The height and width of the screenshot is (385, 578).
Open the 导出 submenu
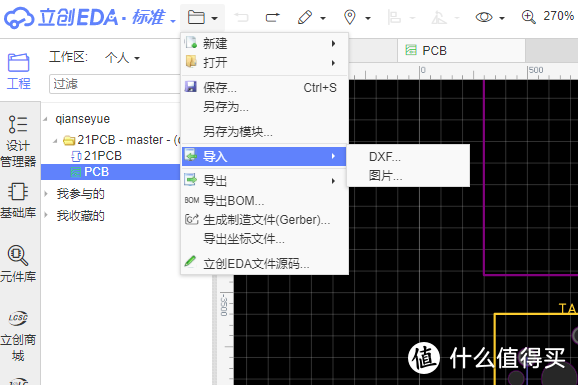coord(264,181)
